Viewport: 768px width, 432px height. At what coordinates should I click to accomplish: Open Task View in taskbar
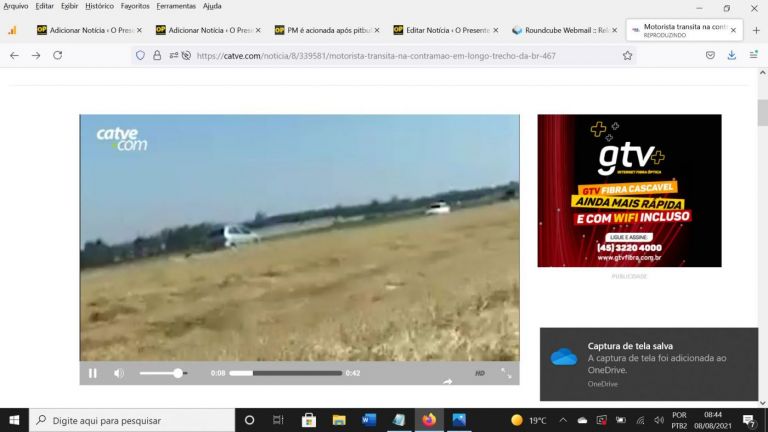point(278,420)
